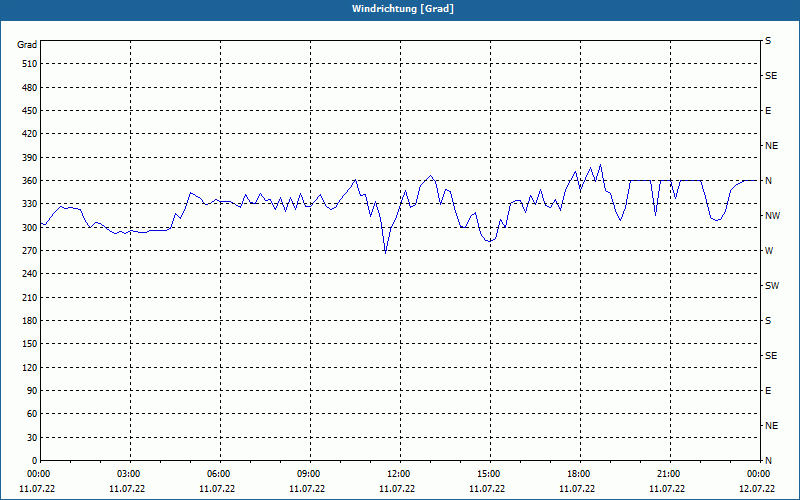The width and height of the screenshot is (800, 500).
Task: Select the 00:00 label above 11.07.22
Action: pyautogui.click(x=38, y=474)
